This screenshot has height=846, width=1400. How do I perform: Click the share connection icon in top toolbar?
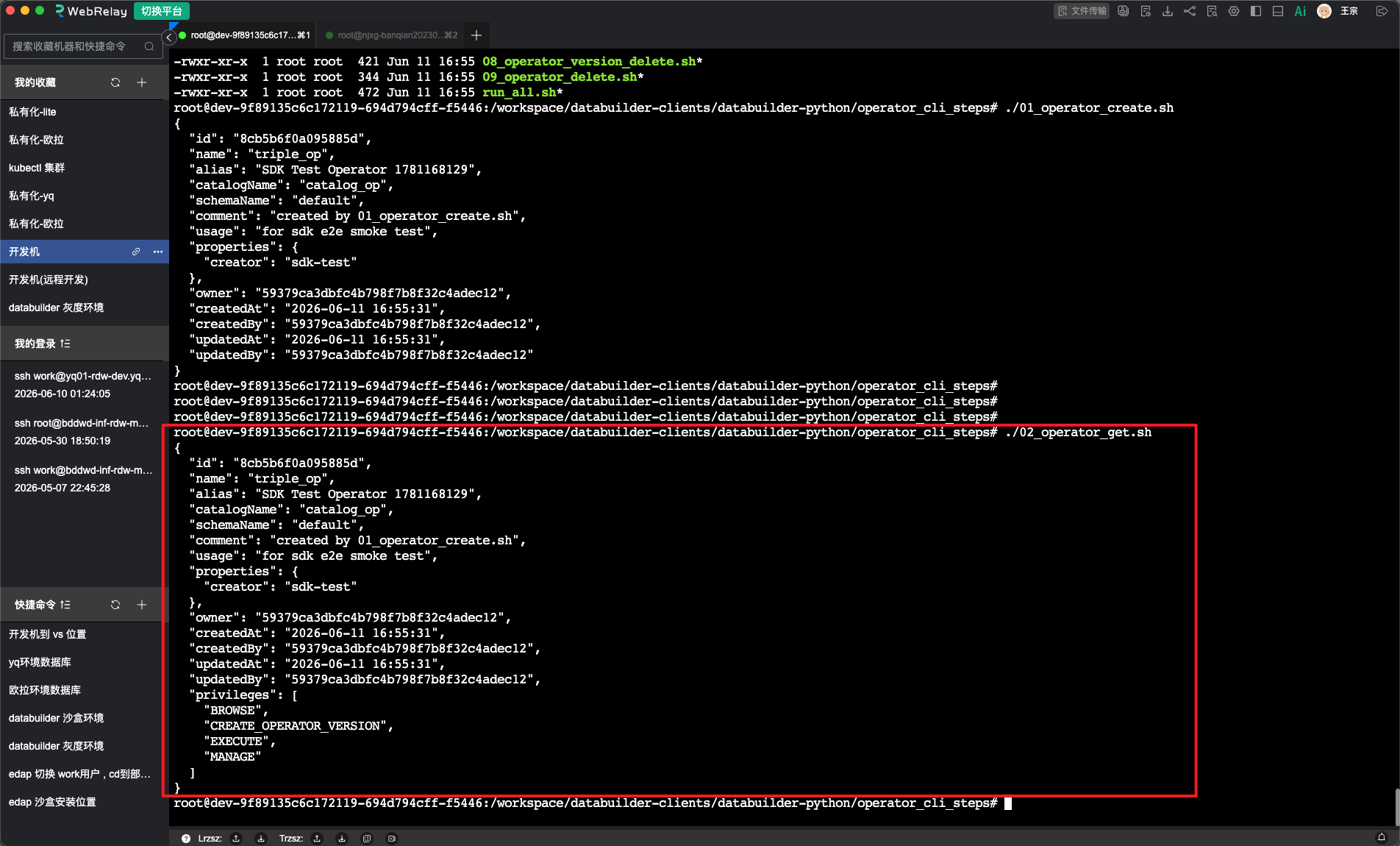click(x=1190, y=11)
